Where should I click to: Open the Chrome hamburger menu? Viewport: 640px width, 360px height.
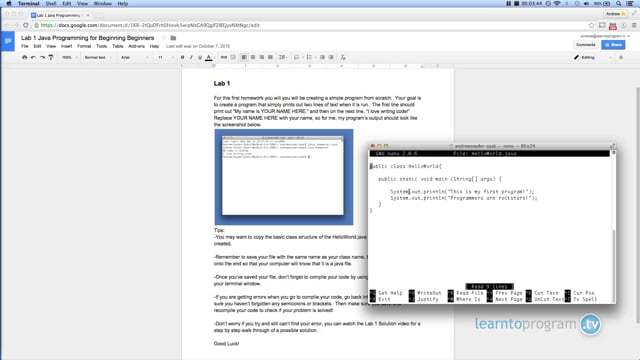click(634, 25)
